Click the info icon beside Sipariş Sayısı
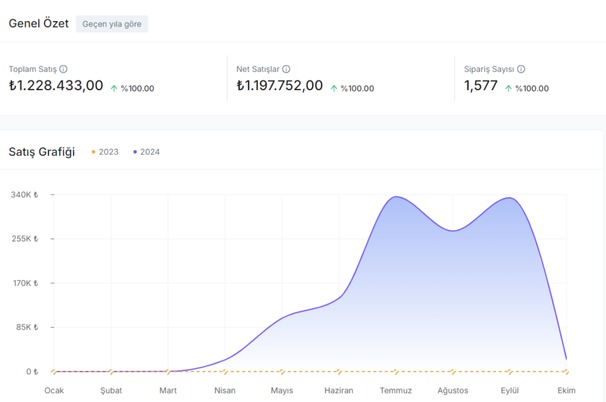Viewport: 606px width, 402px height. tap(521, 69)
